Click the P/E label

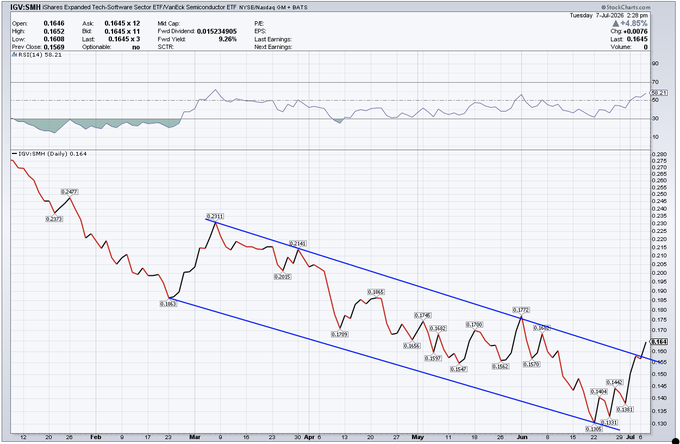tap(259, 23)
